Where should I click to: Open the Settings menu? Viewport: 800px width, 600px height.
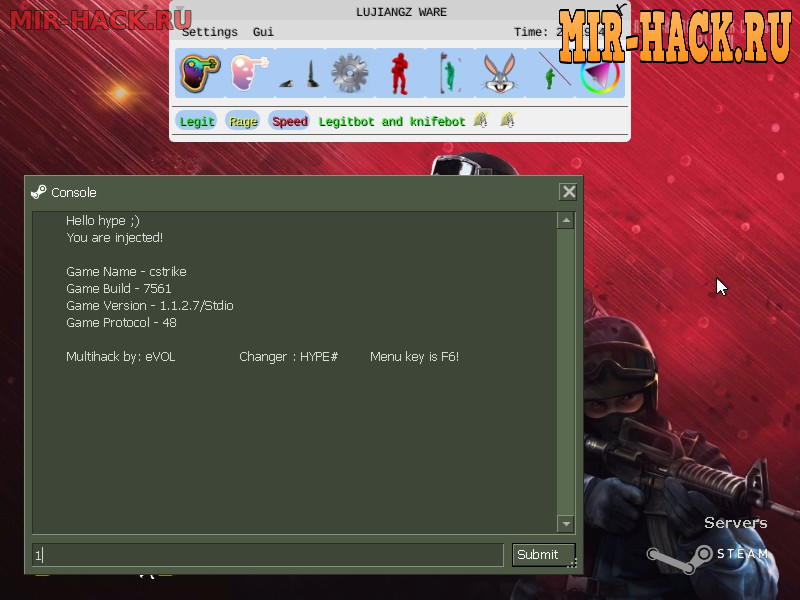click(x=210, y=32)
